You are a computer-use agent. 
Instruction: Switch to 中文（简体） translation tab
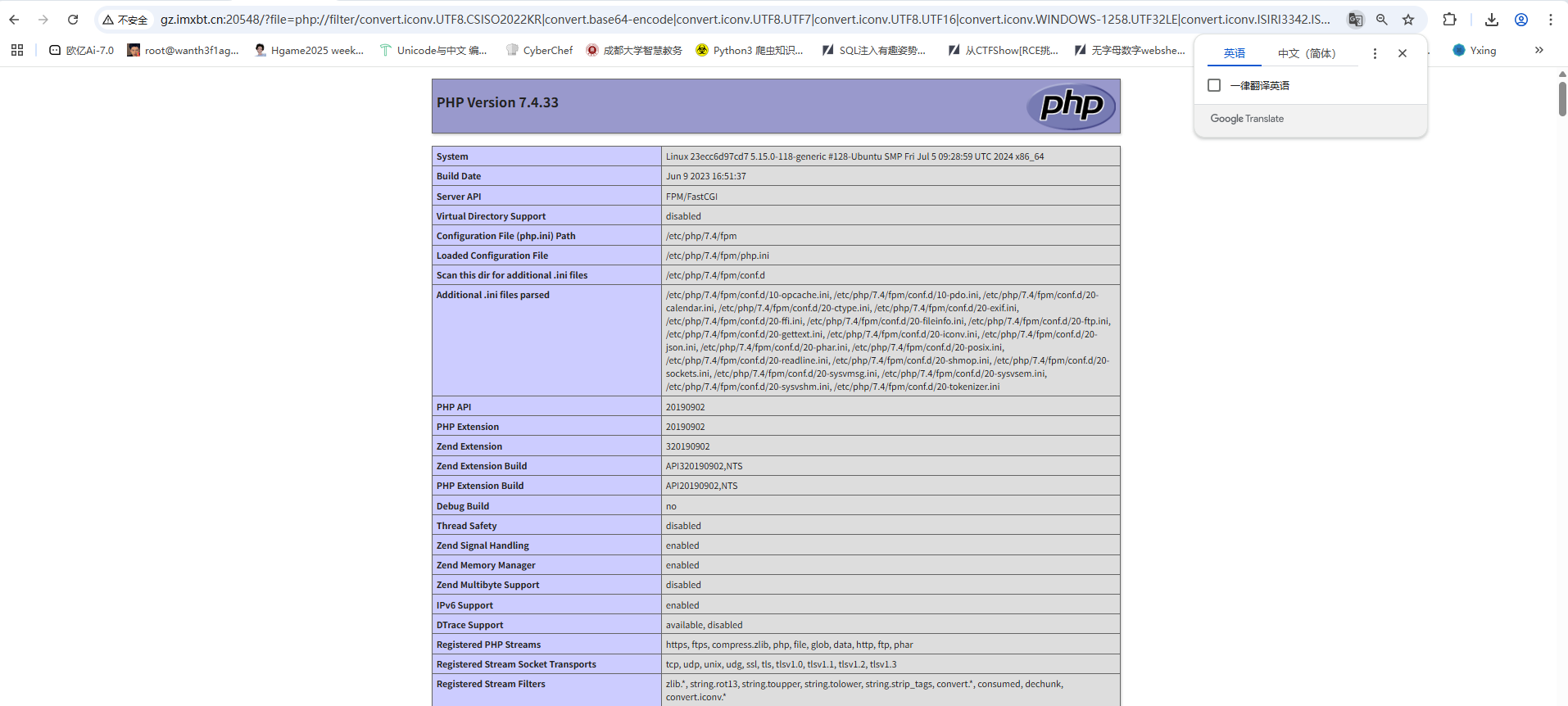pyautogui.click(x=1307, y=53)
